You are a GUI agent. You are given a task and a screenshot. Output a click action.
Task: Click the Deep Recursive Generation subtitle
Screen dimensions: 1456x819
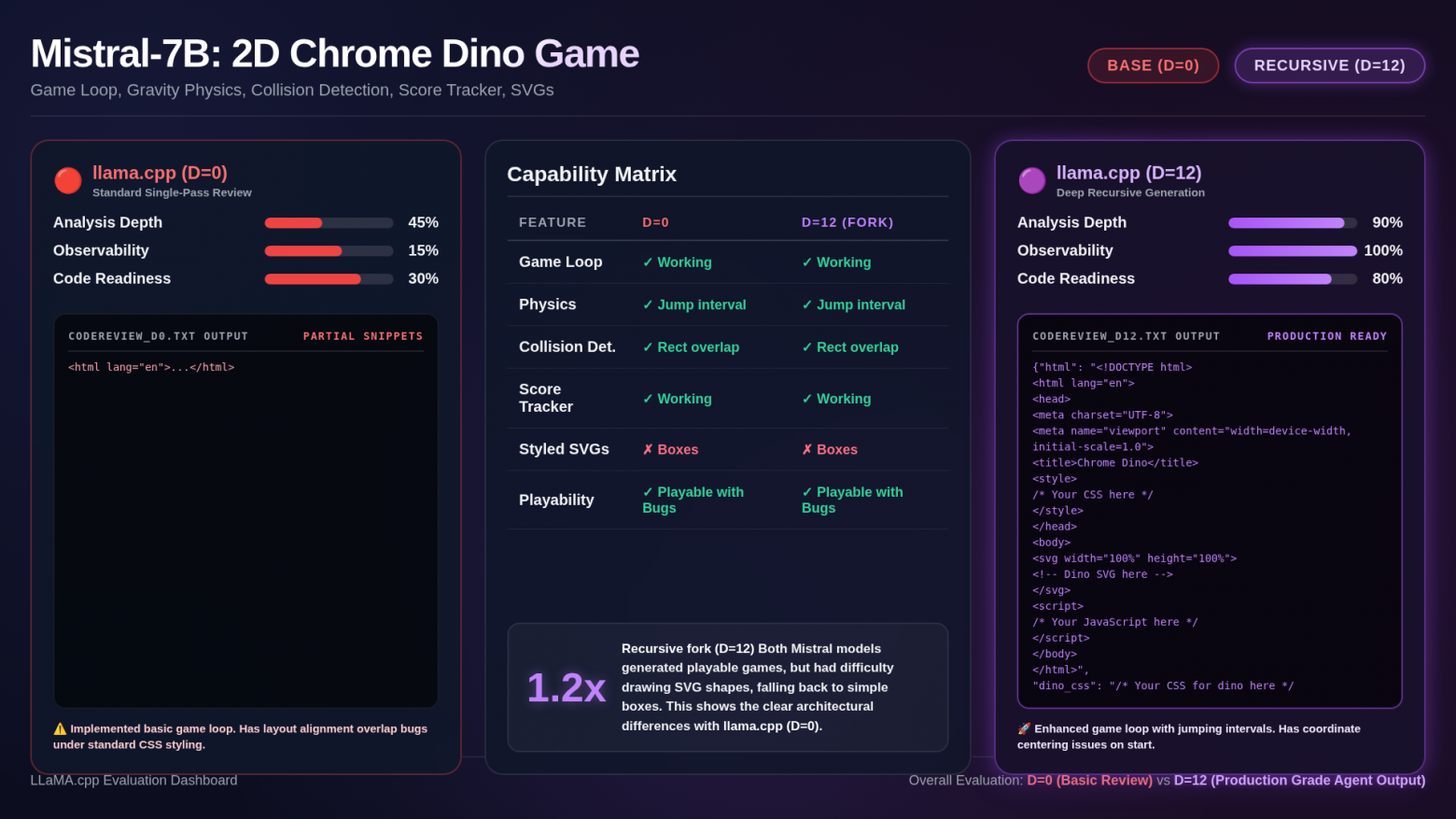click(1130, 193)
